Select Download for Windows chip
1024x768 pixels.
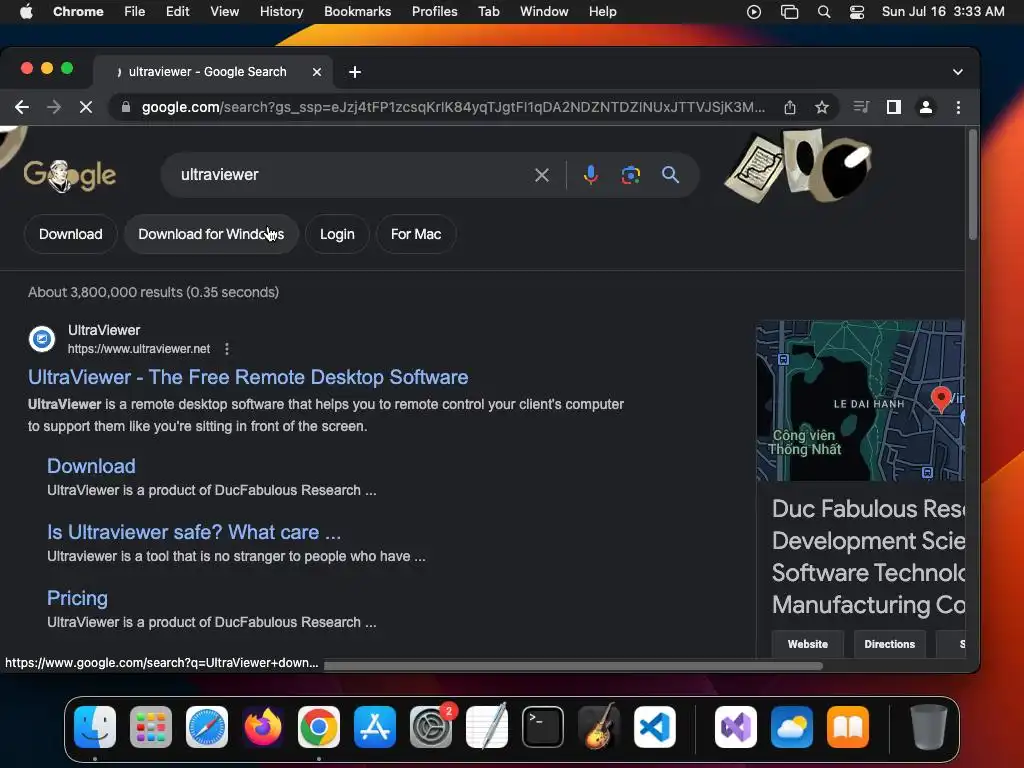click(x=211, y=234)
